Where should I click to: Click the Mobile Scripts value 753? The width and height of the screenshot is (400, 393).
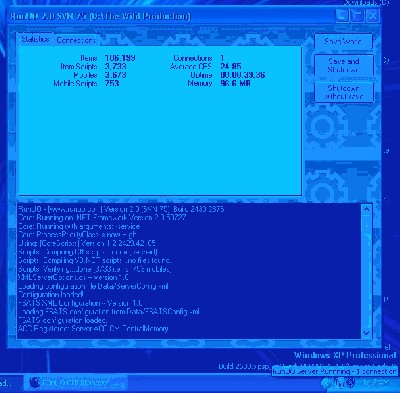[x=112, y=83]
